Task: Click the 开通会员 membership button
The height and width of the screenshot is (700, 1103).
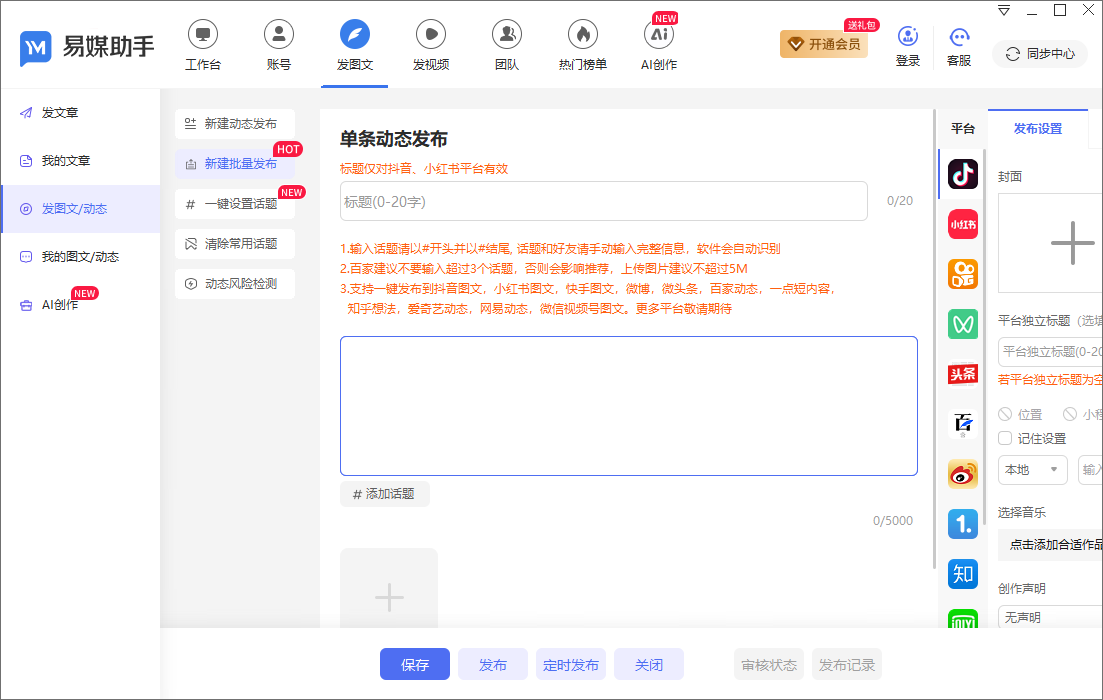Action: (823, 44)
